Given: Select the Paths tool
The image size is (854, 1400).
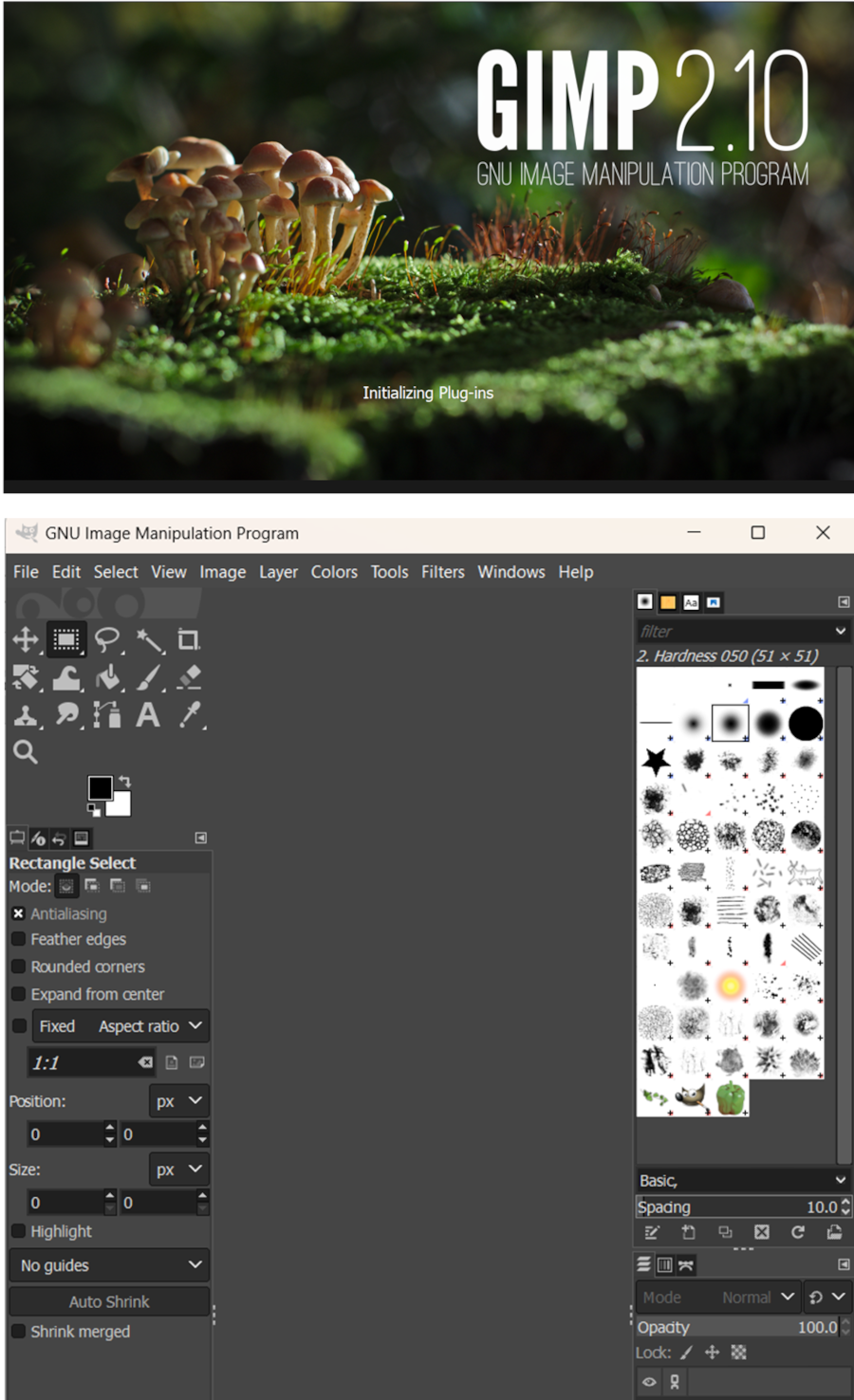Looking at the screenshot, I should pos(107,714).
